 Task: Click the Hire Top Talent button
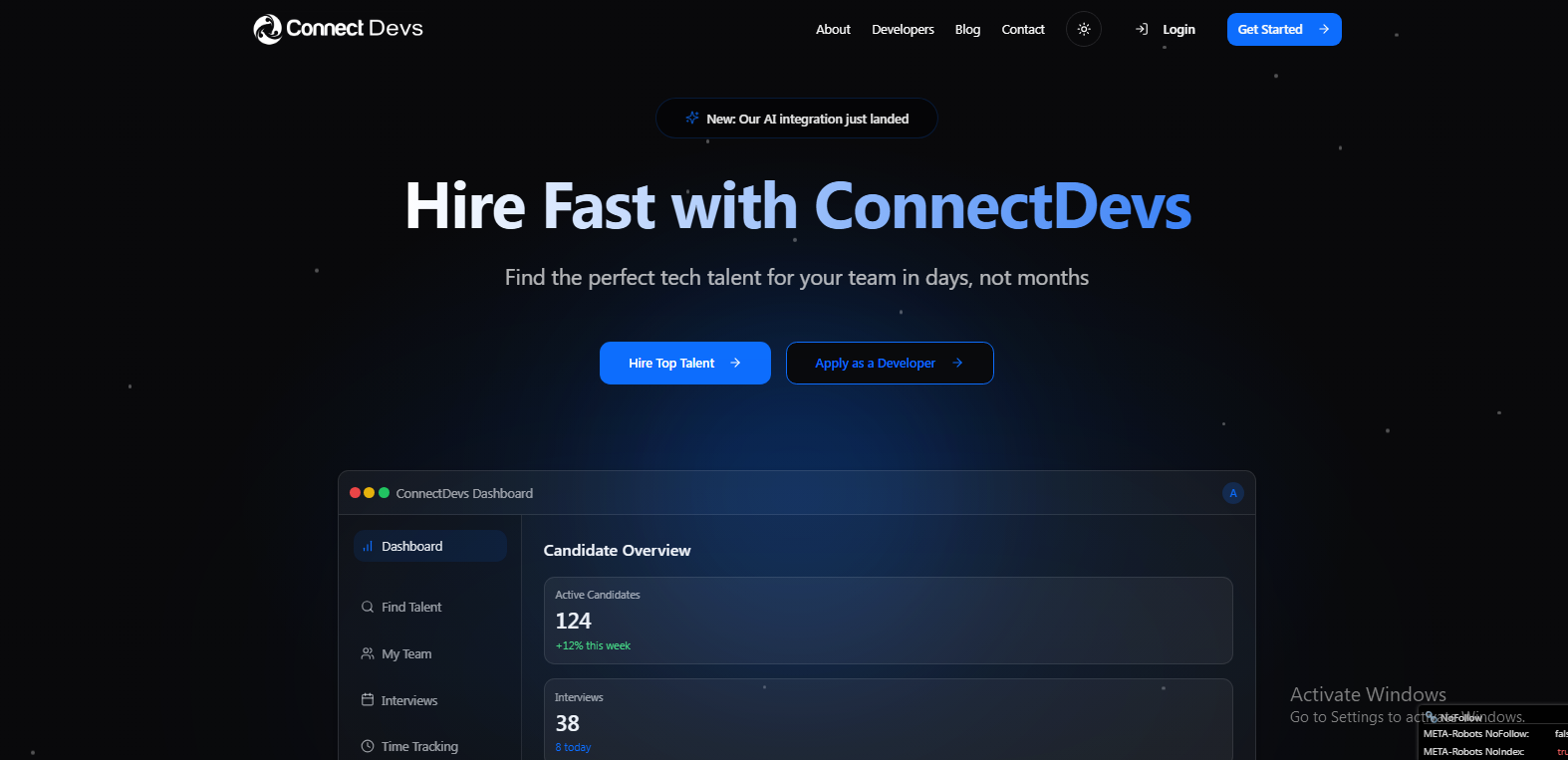[684, 364]
